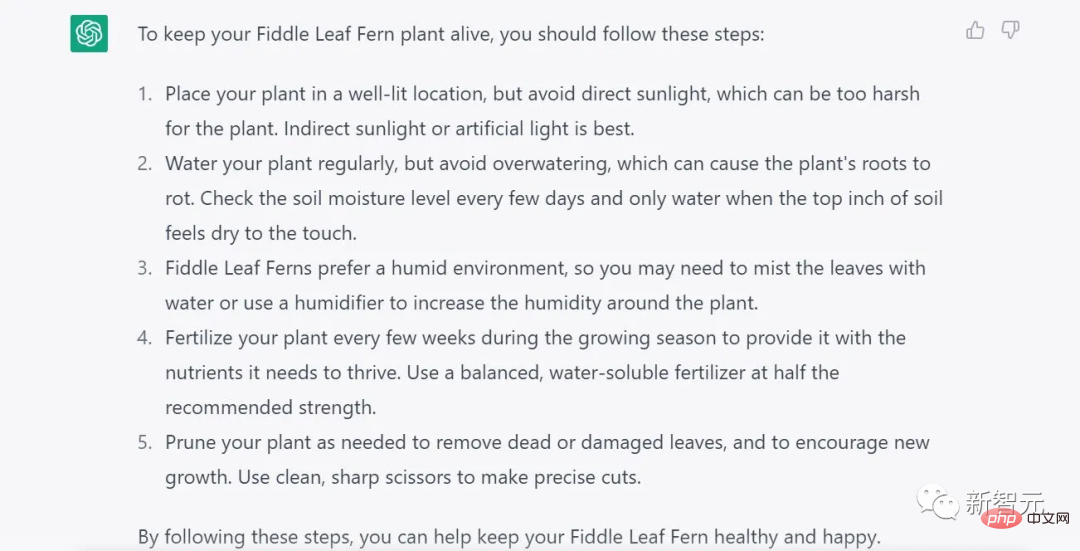Click the step about pruning your plant
This screenshot has height=551, width=1080.
547,443
